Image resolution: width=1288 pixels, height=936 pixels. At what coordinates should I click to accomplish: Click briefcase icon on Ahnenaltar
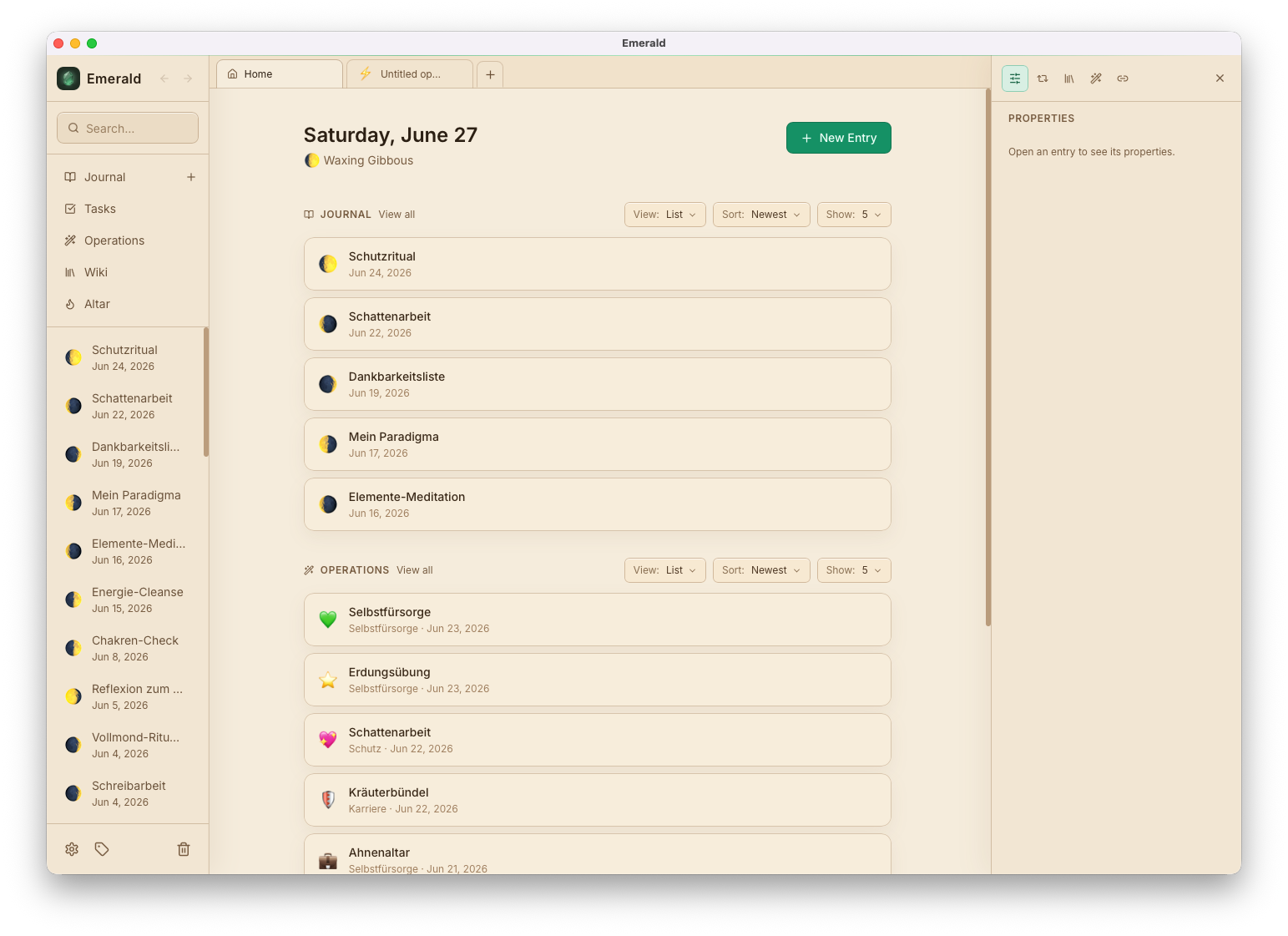328,860
